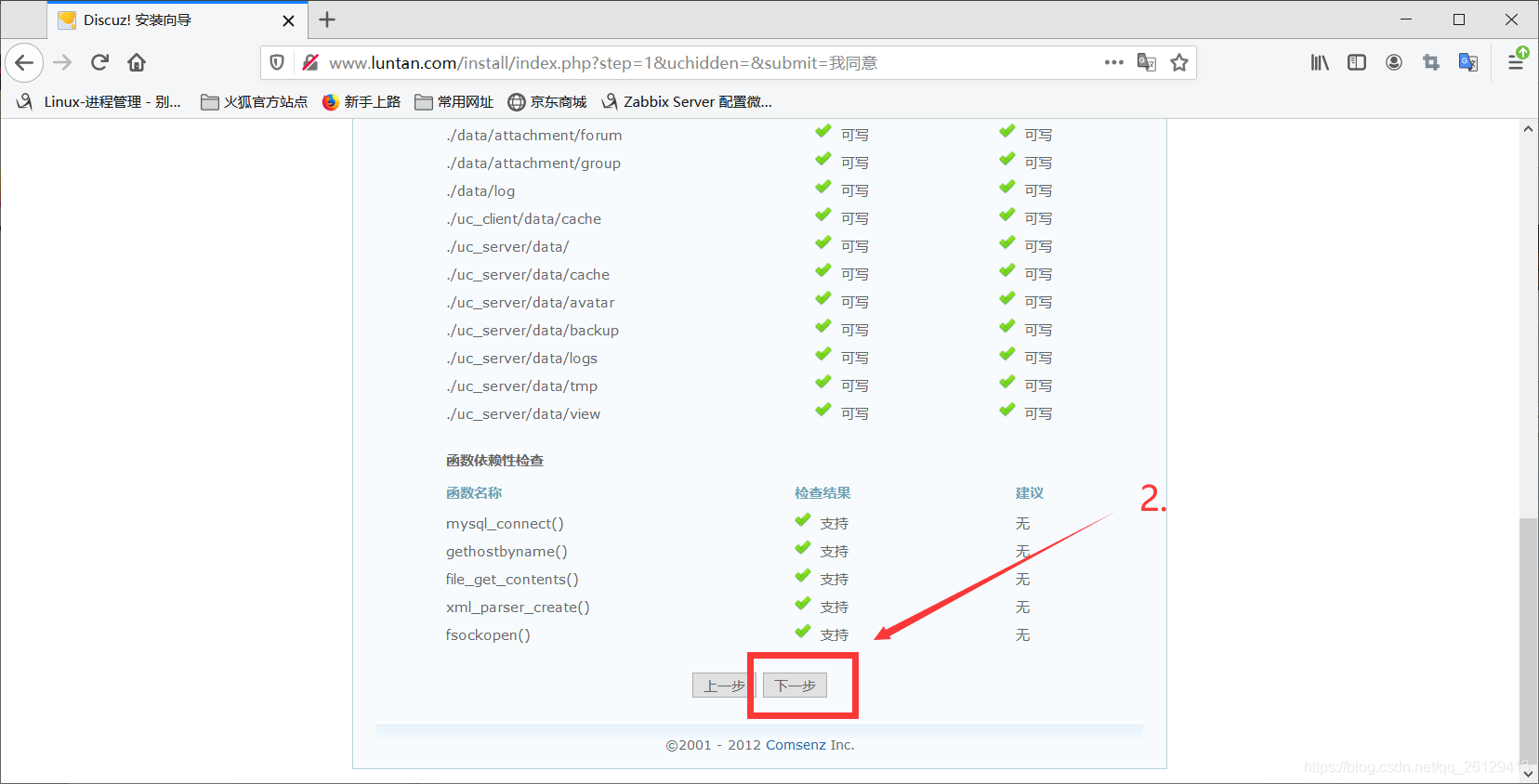Go back one page in Firefox

coord(25,62)
